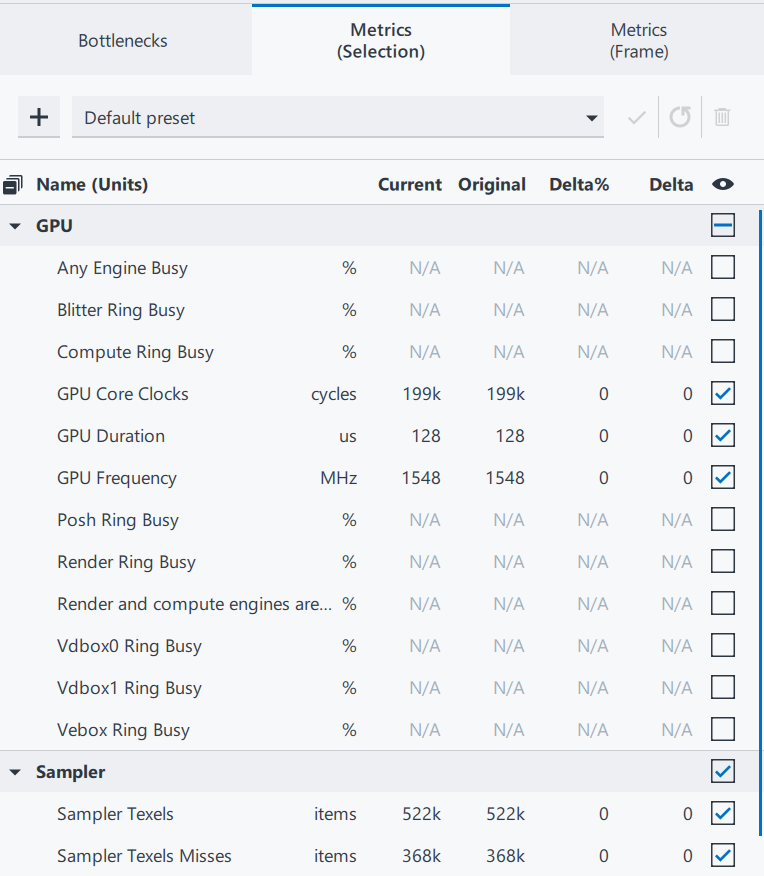Click the apply preset checkmark icon

(636, 117)
